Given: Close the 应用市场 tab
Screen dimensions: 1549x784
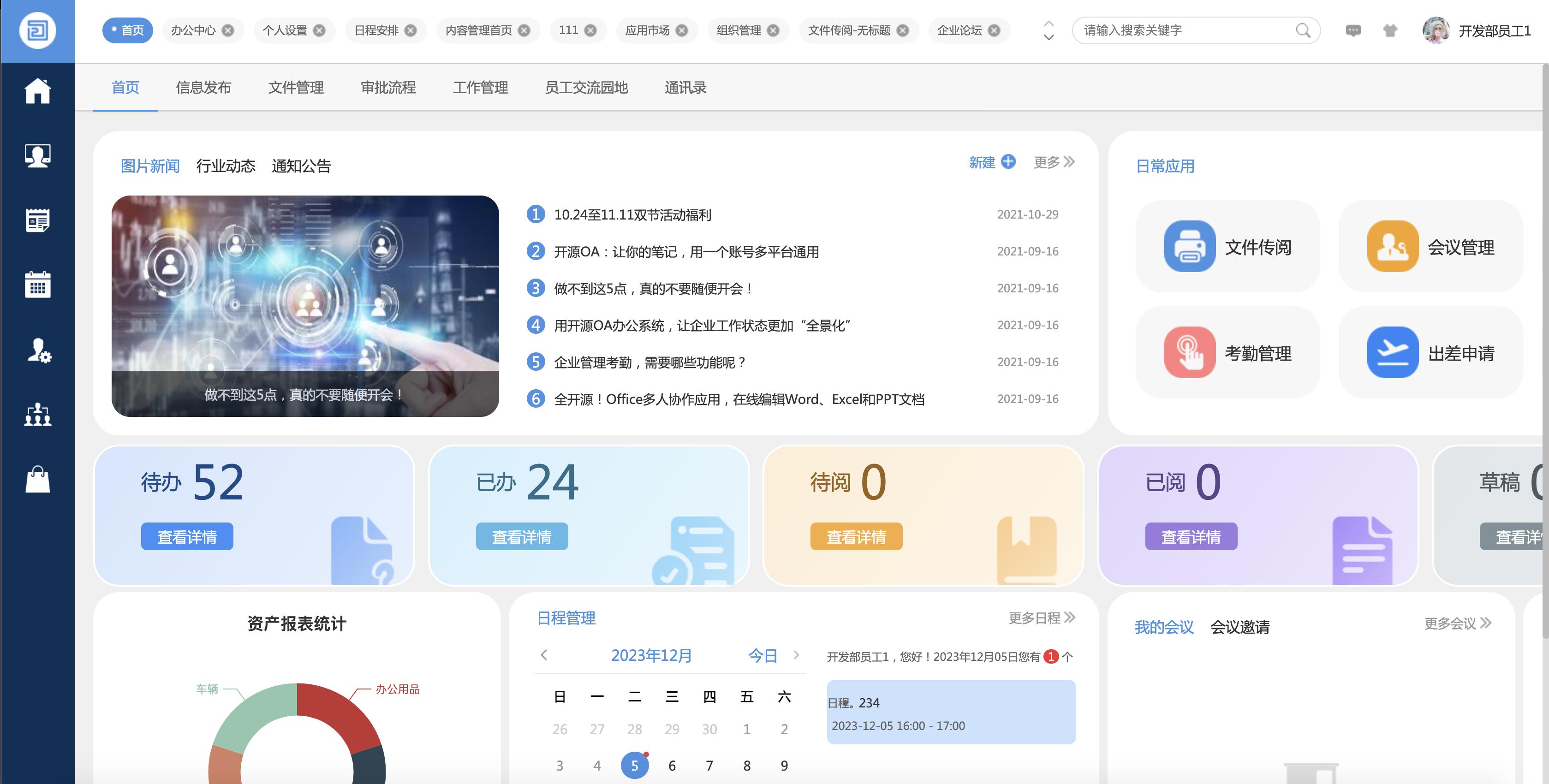Looking at the screenshot, I should coord(682,30).
